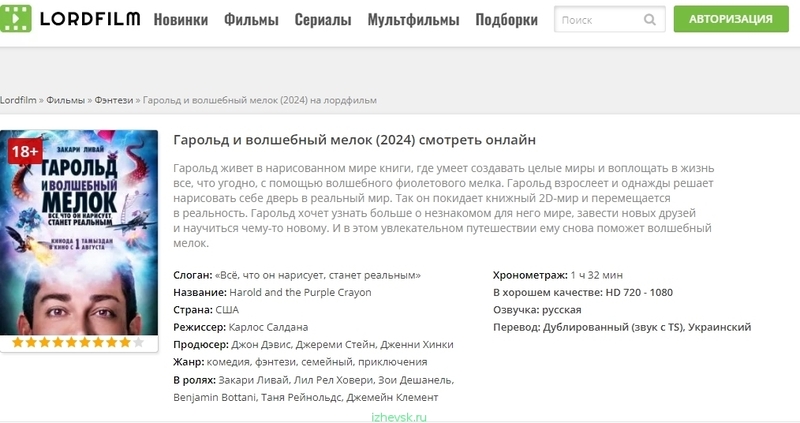Go to Фильмы breadcrumb link
This screenshot has width=800, height=423.
pyautogui.click(x=65, y=100)
